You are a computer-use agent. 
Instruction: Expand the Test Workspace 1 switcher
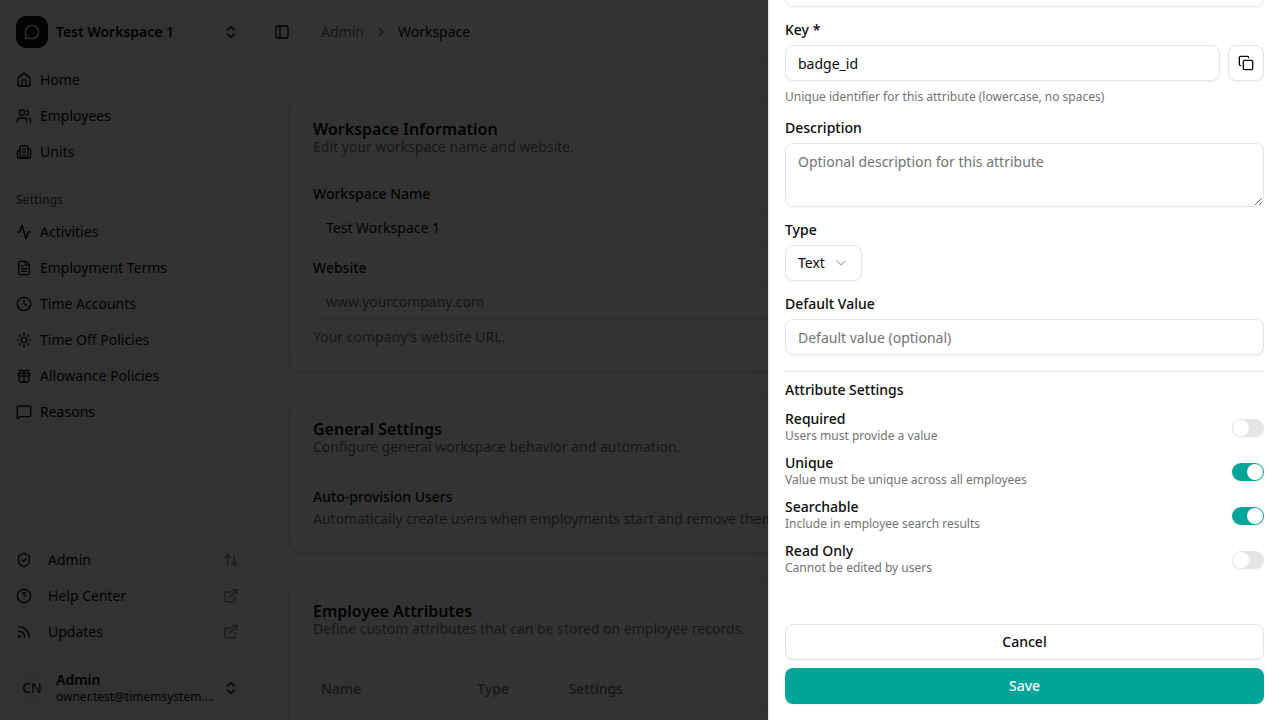coord(231,31)
